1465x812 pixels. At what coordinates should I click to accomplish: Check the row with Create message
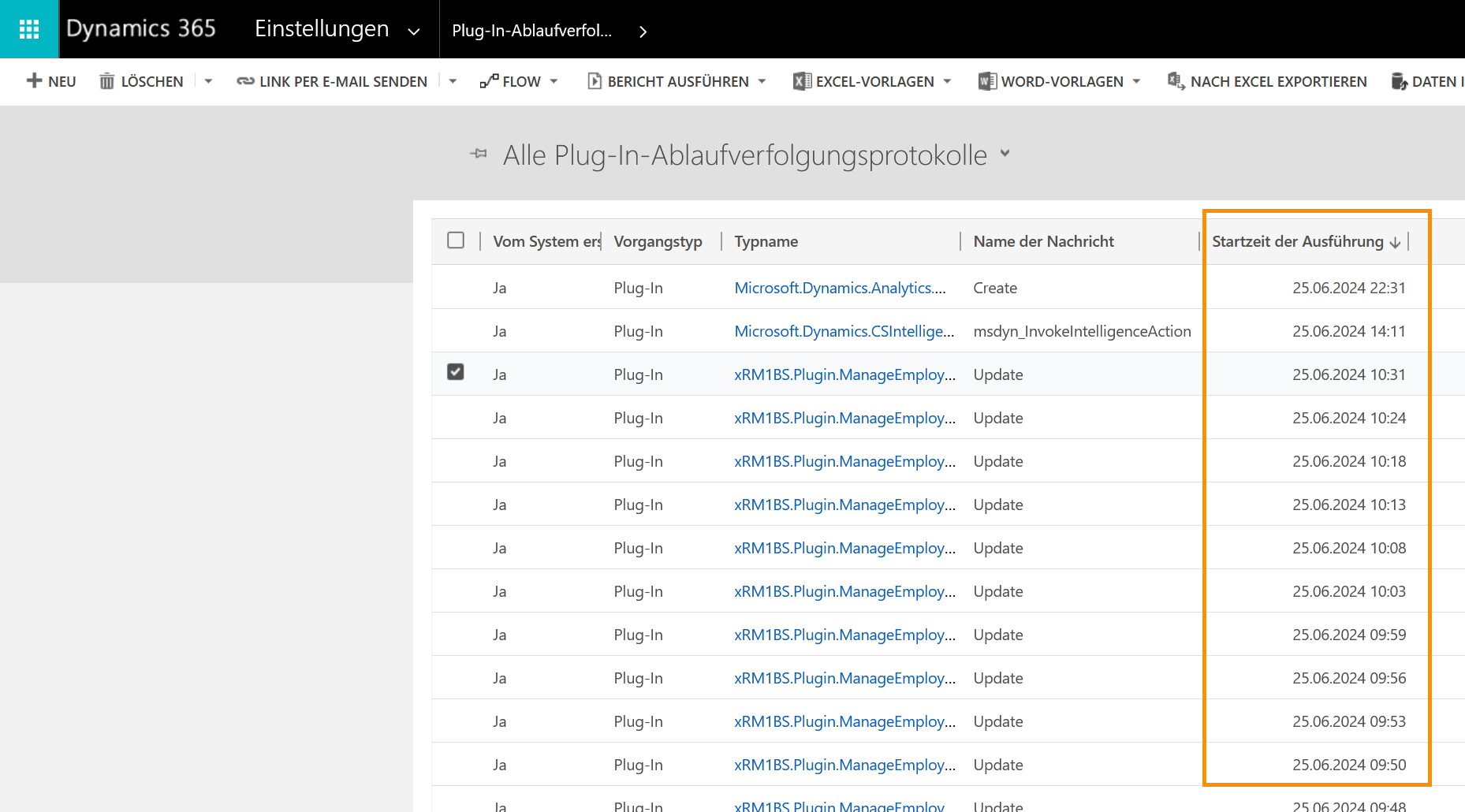point(455,287)
